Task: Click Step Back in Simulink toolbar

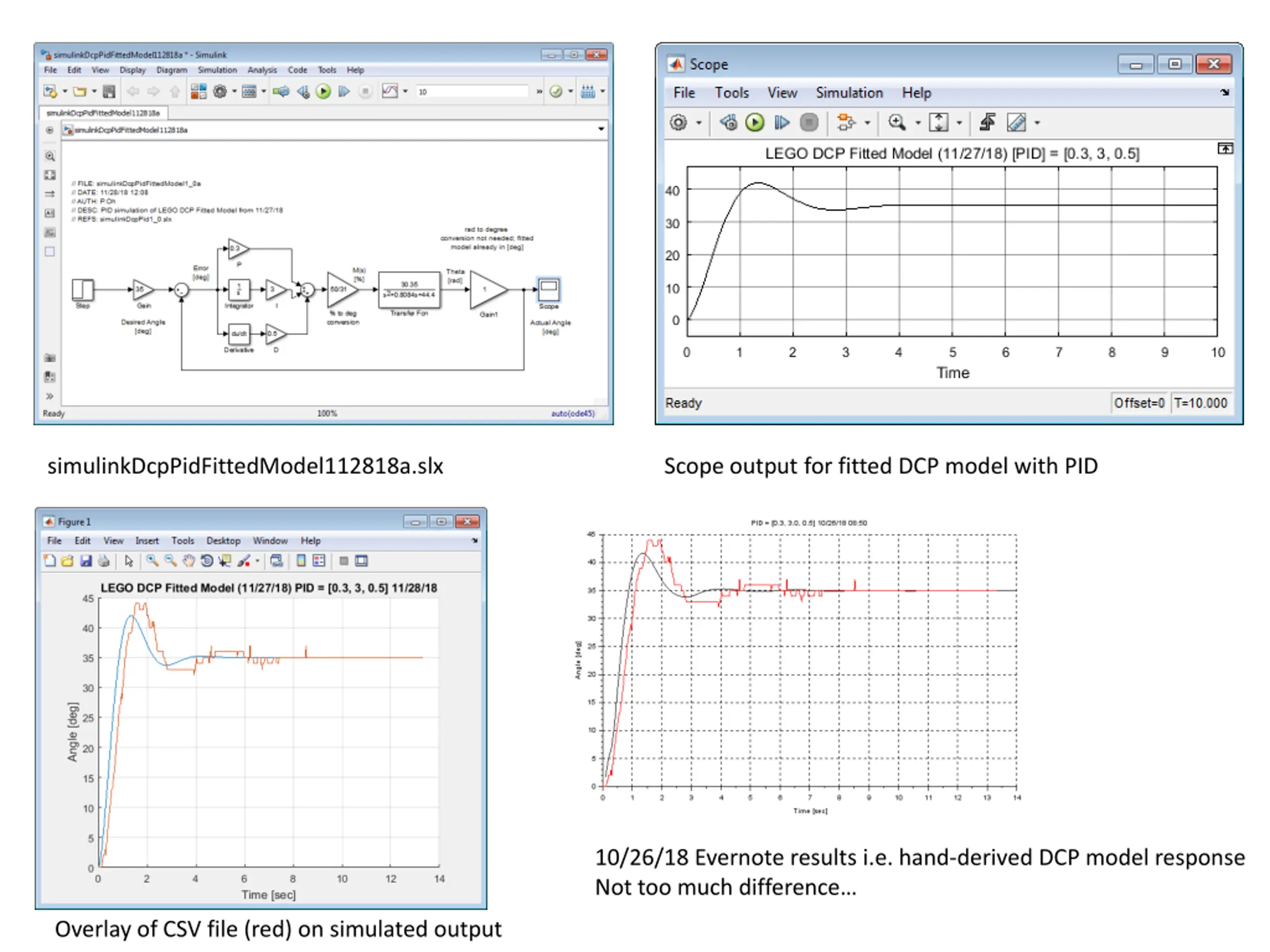Action: coord(303,91)
